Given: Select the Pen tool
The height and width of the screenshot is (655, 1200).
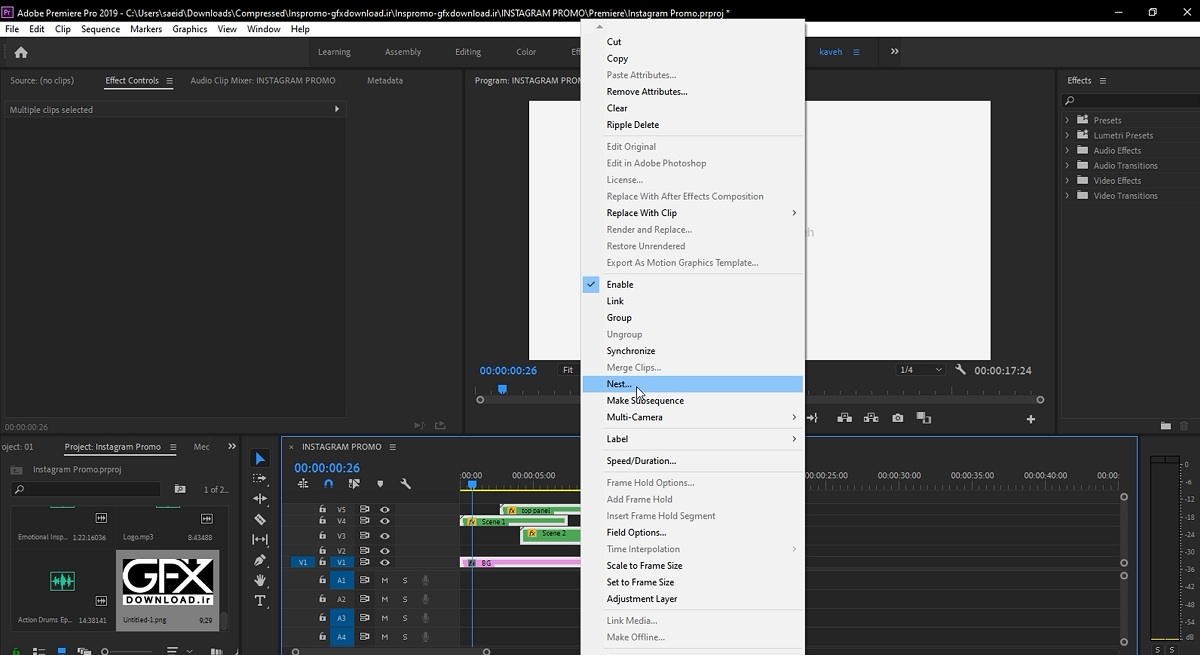Looking at the screenshot, I should (x=260, y=561).
